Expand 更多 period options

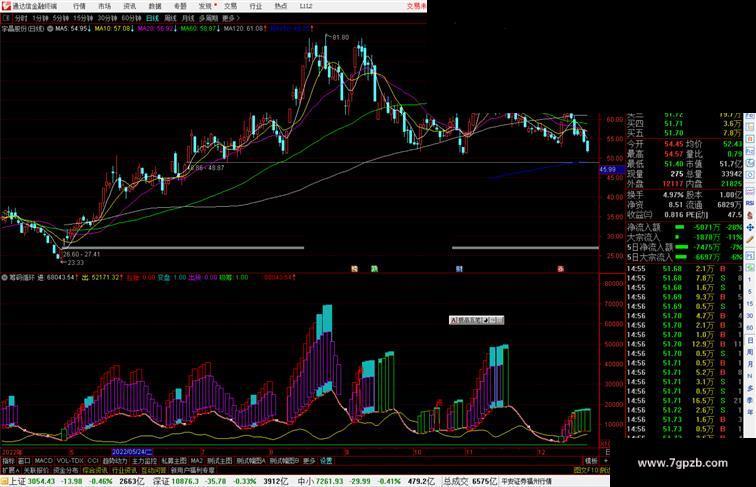tap(230, 18)
